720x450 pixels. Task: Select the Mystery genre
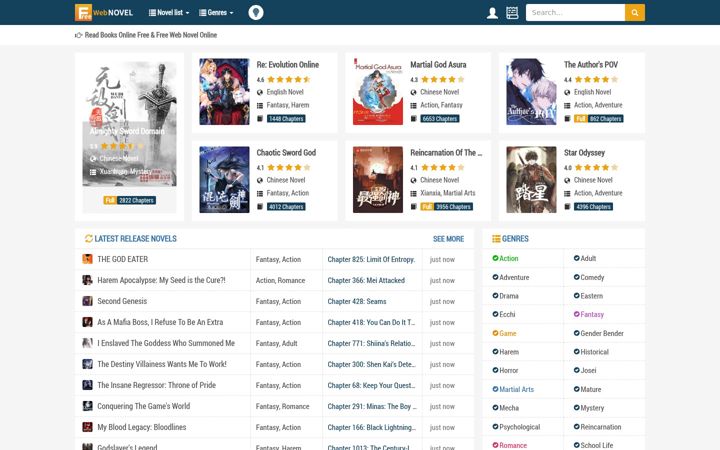click(589, 408)
